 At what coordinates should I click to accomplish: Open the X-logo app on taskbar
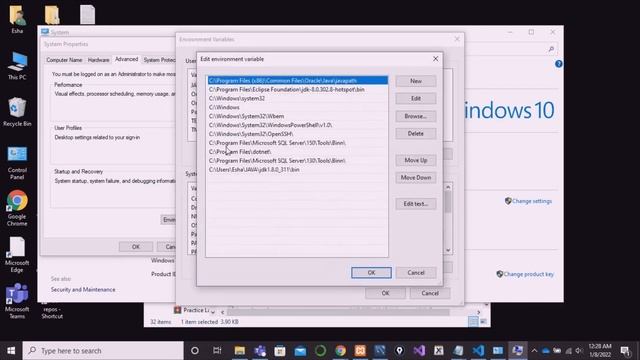click(x=439, y=351)
